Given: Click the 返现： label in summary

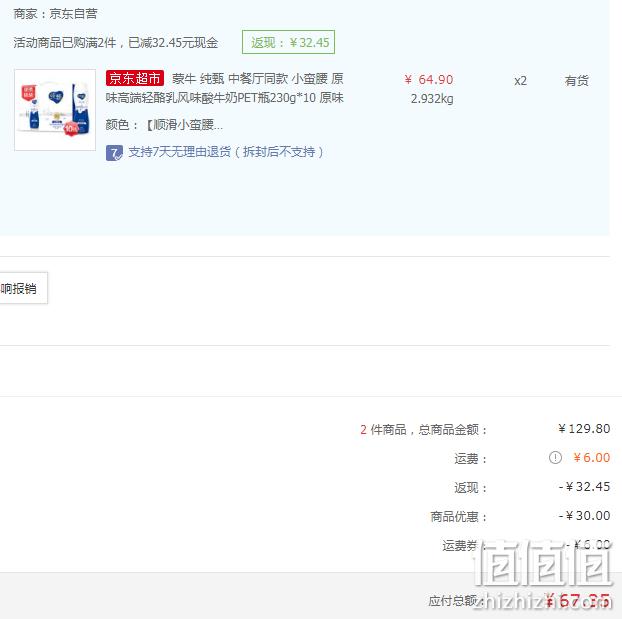Looking at the screenshot, I should (470, 488).
